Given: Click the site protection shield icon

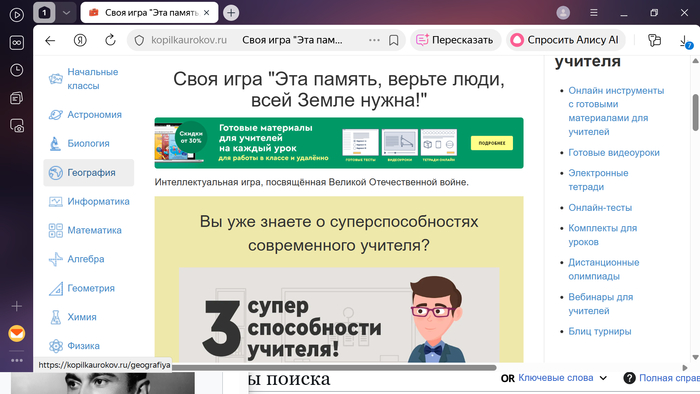Looking at the screenshot, I should point(139,40).
